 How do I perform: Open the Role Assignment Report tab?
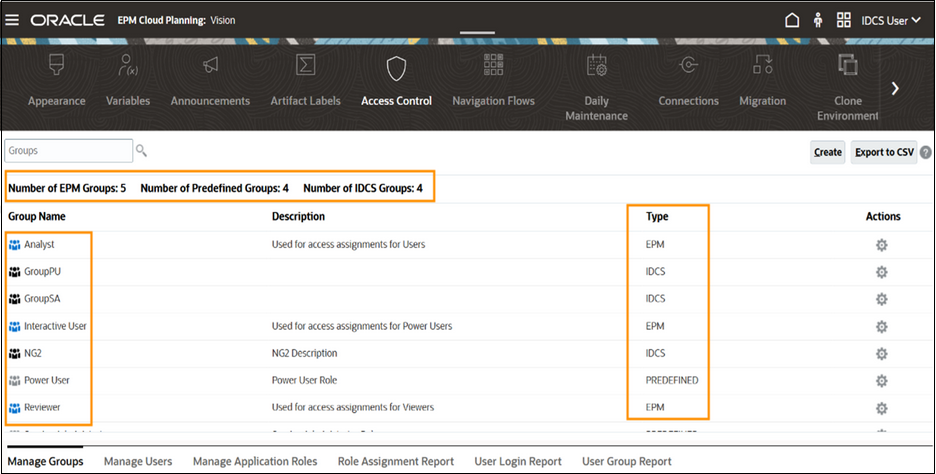click(x=396, y=461)
